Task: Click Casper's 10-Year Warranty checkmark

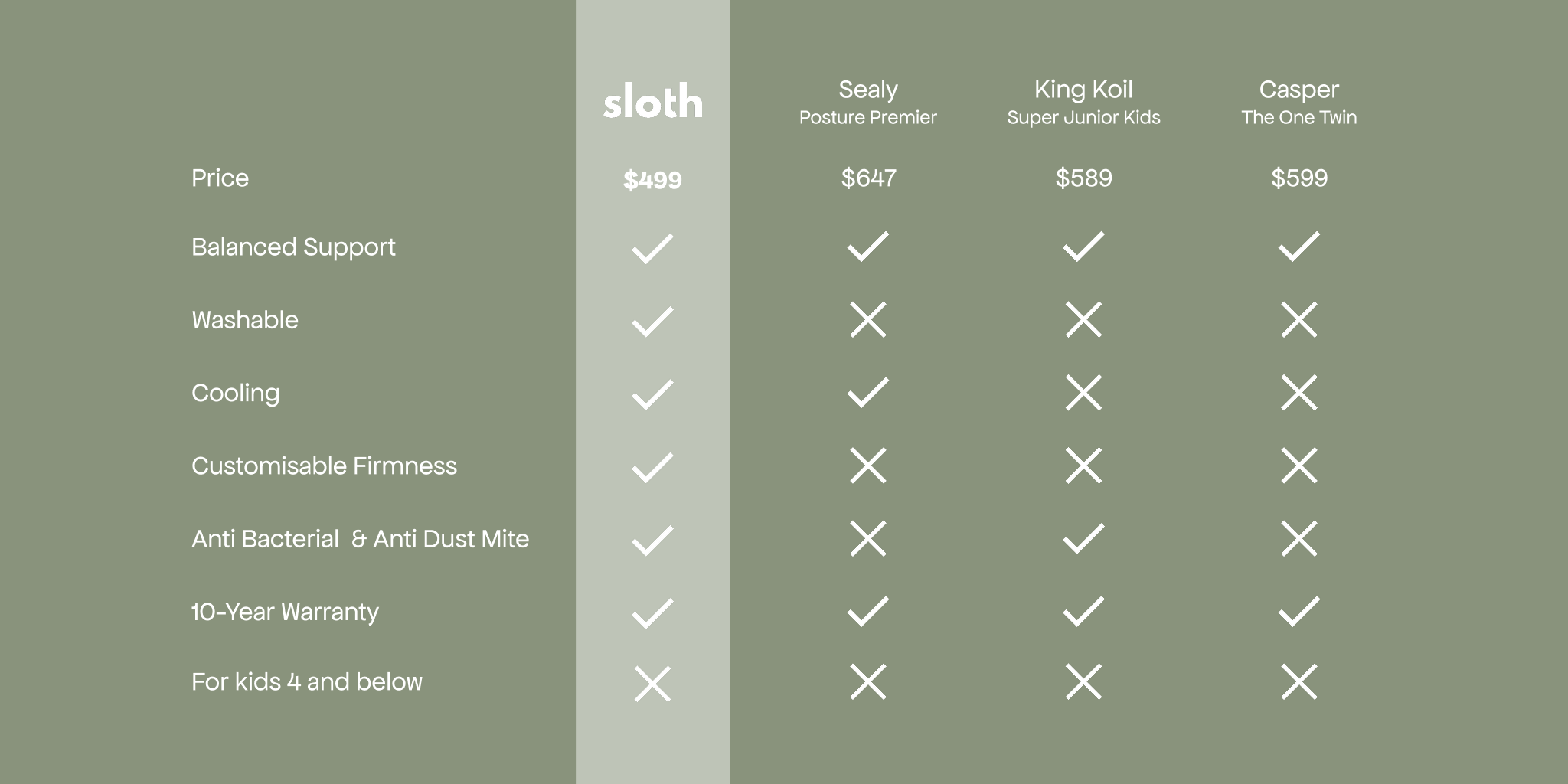Action: (x=1298, y=611)
